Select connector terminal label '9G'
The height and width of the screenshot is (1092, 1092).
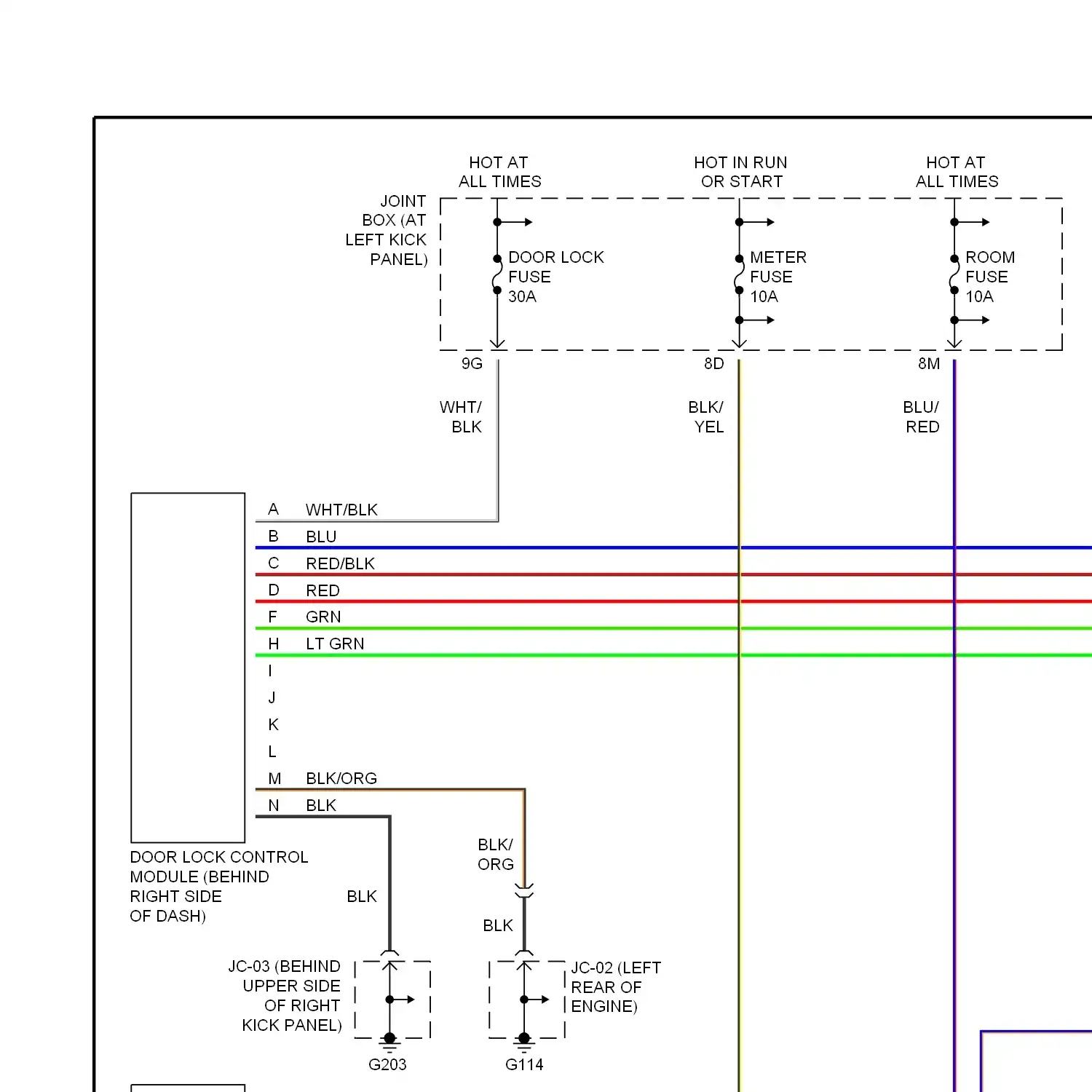coord(472,363)
